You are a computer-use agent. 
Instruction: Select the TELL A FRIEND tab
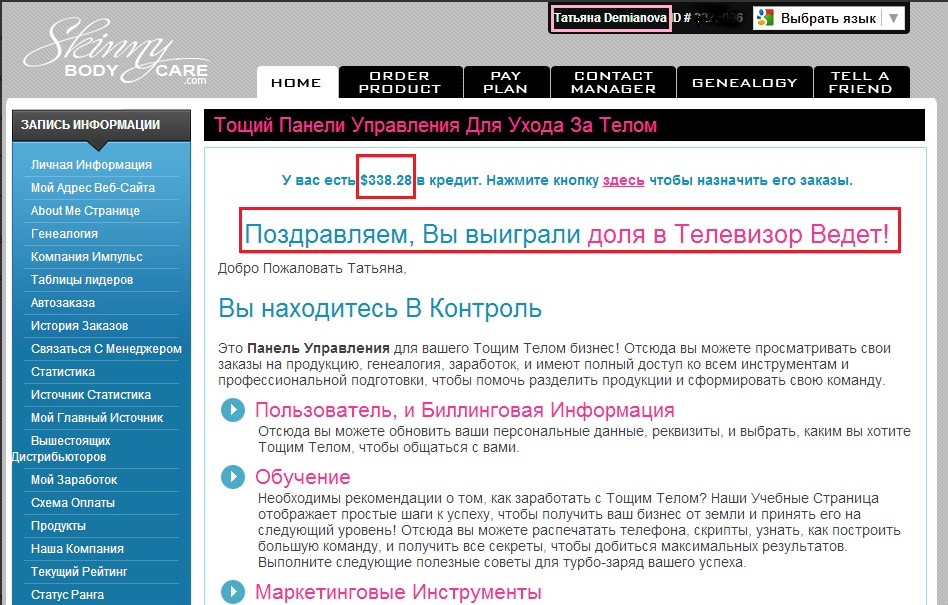point(861,82)
